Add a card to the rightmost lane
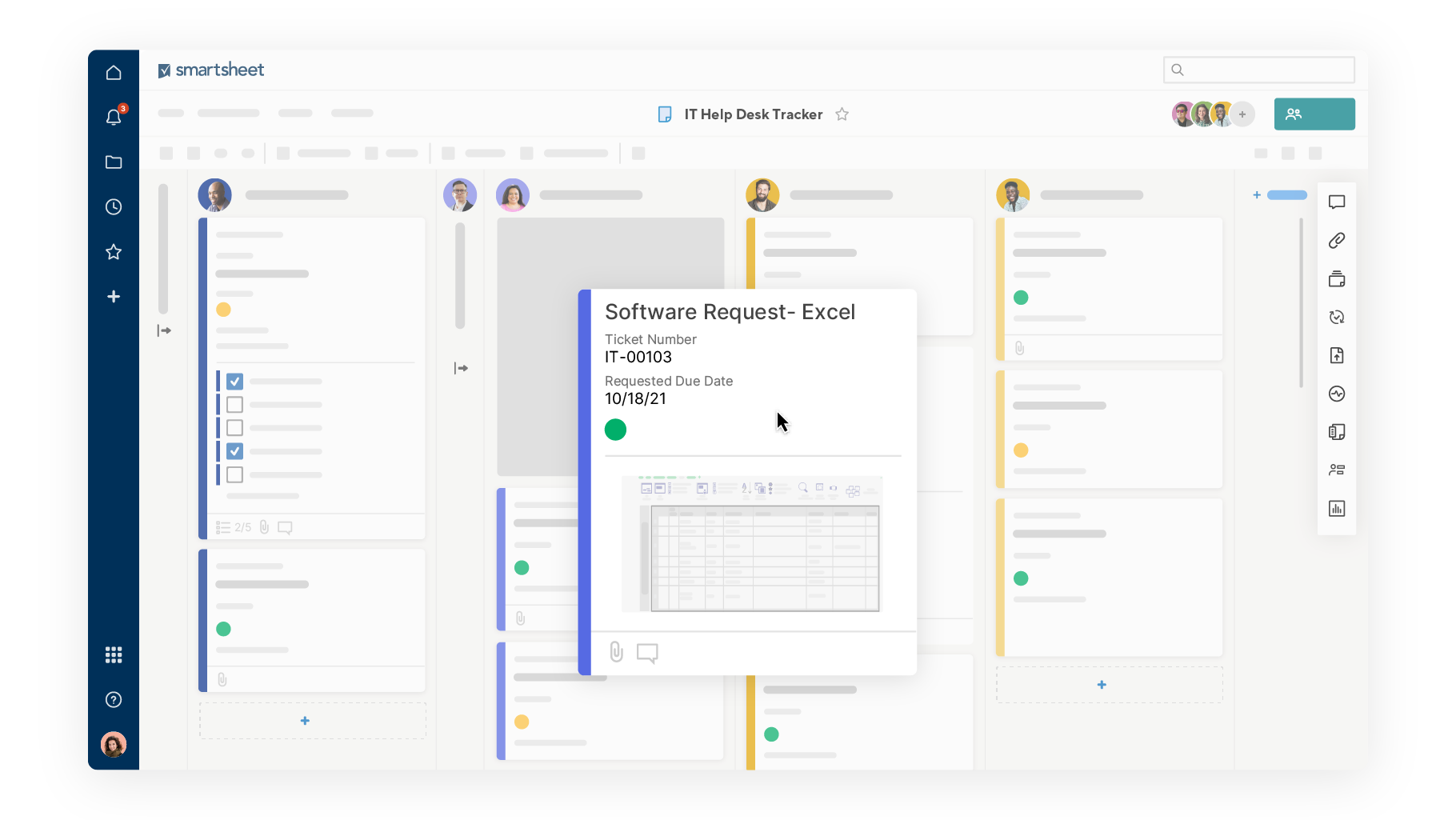The width and height of the screenshot is (1456, 820). [x=1110, y=685]
